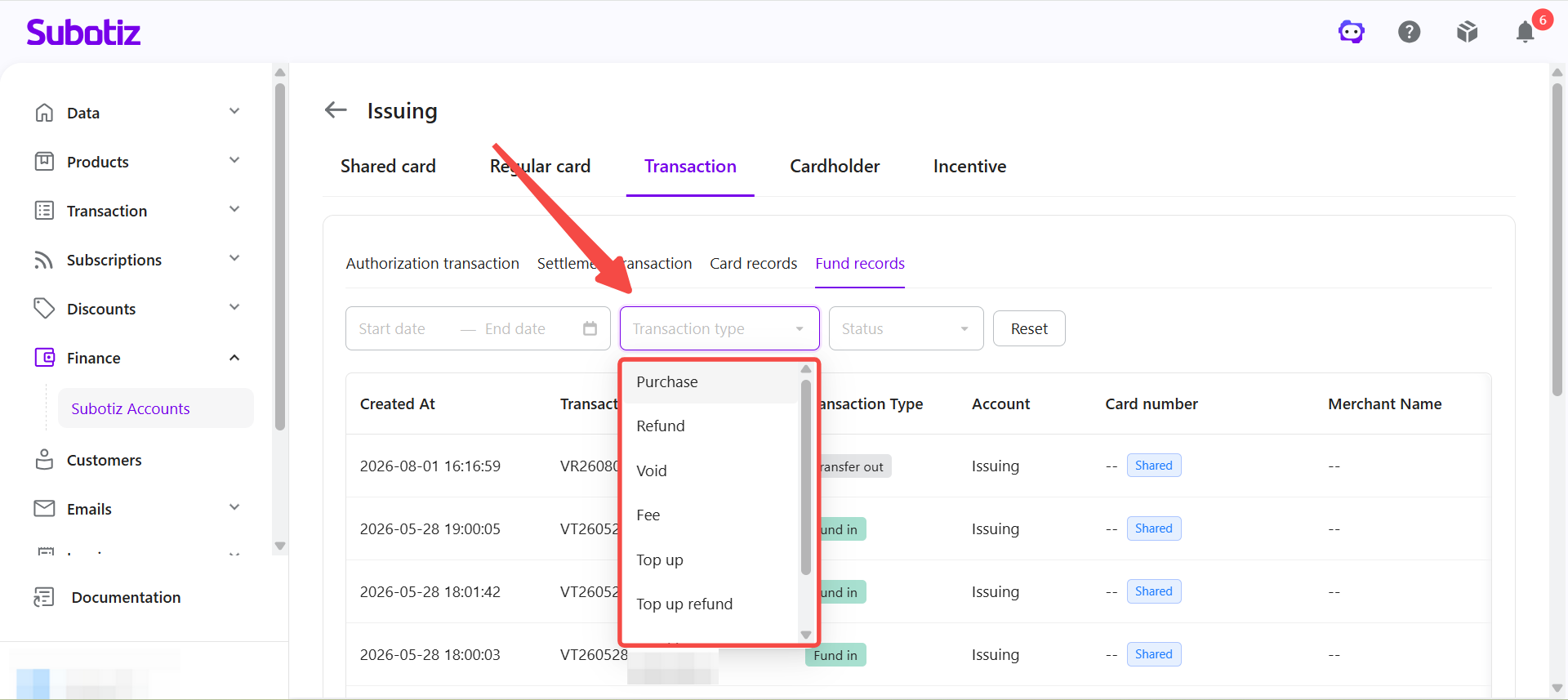The width and height of the screenshot is (1568, 700).
Task: Click the Customers person icon in sidebar
Action: point(44,460)
